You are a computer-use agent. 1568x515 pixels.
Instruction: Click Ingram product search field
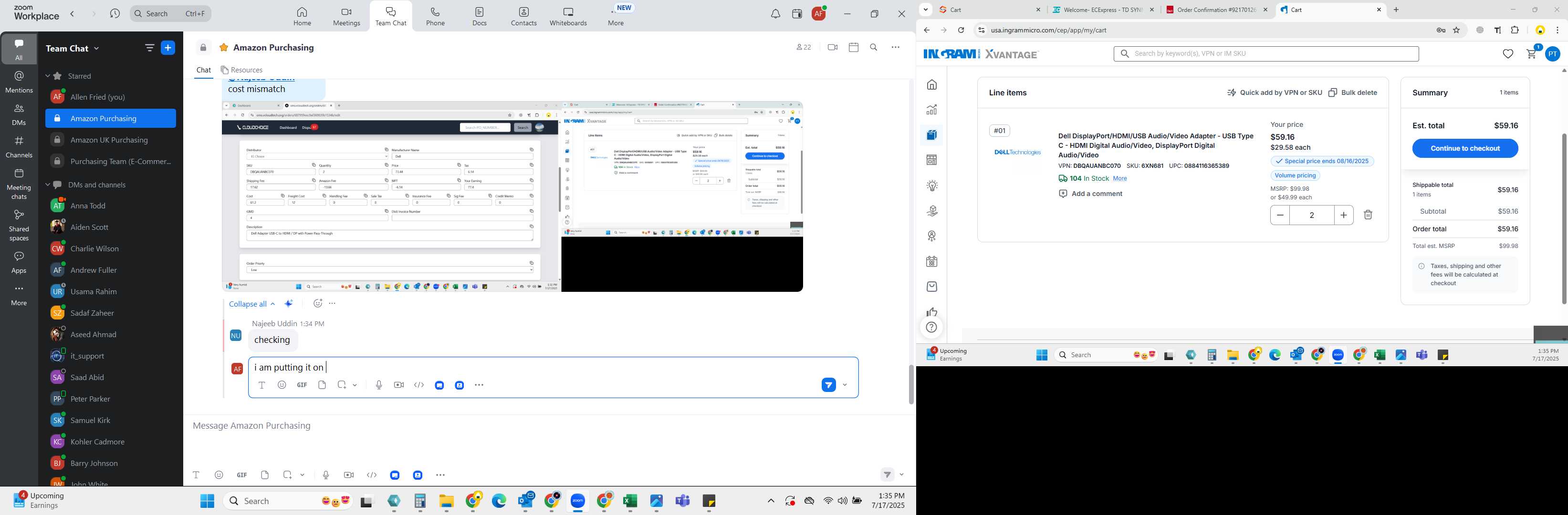pyautogui.click(x=1266, y=54)
